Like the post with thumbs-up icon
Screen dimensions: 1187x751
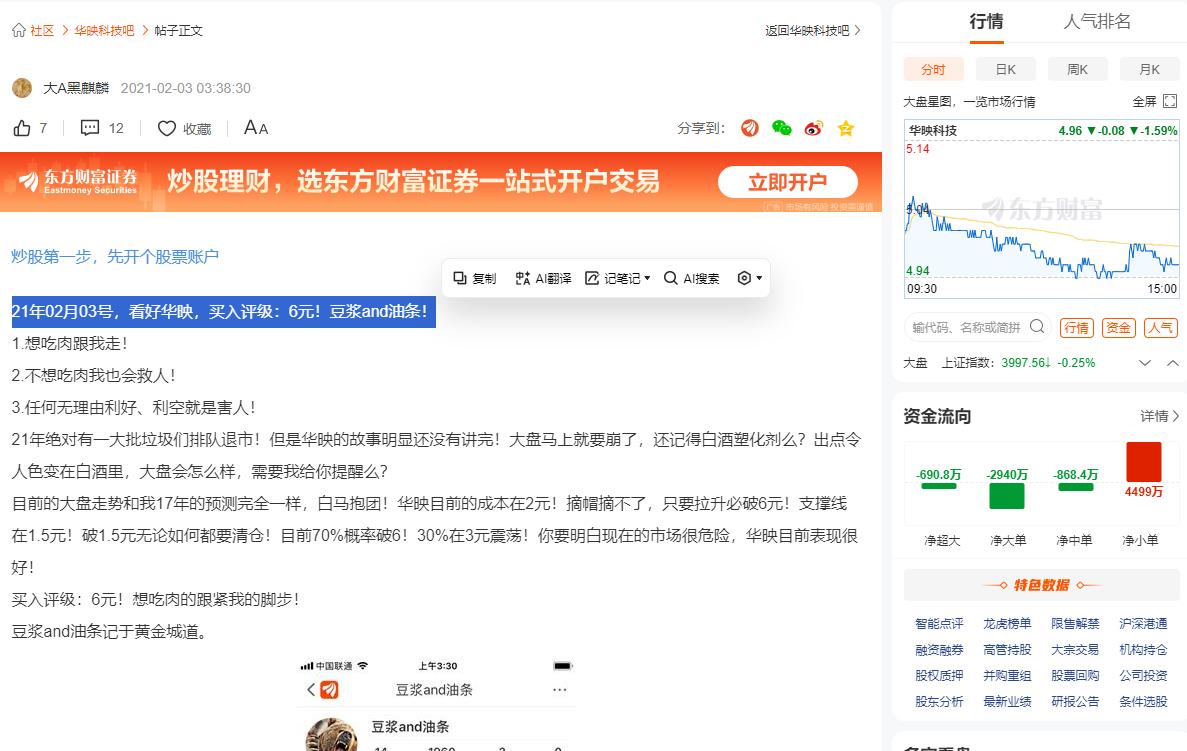click(22, 128)
